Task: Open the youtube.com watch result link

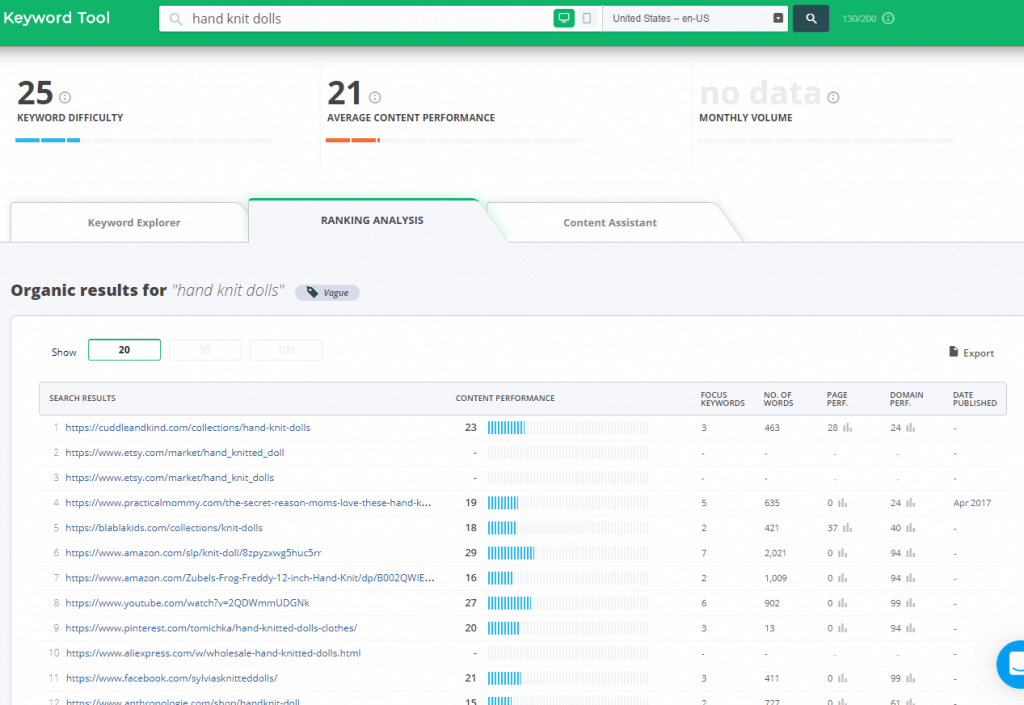Action: pos(187,603)
